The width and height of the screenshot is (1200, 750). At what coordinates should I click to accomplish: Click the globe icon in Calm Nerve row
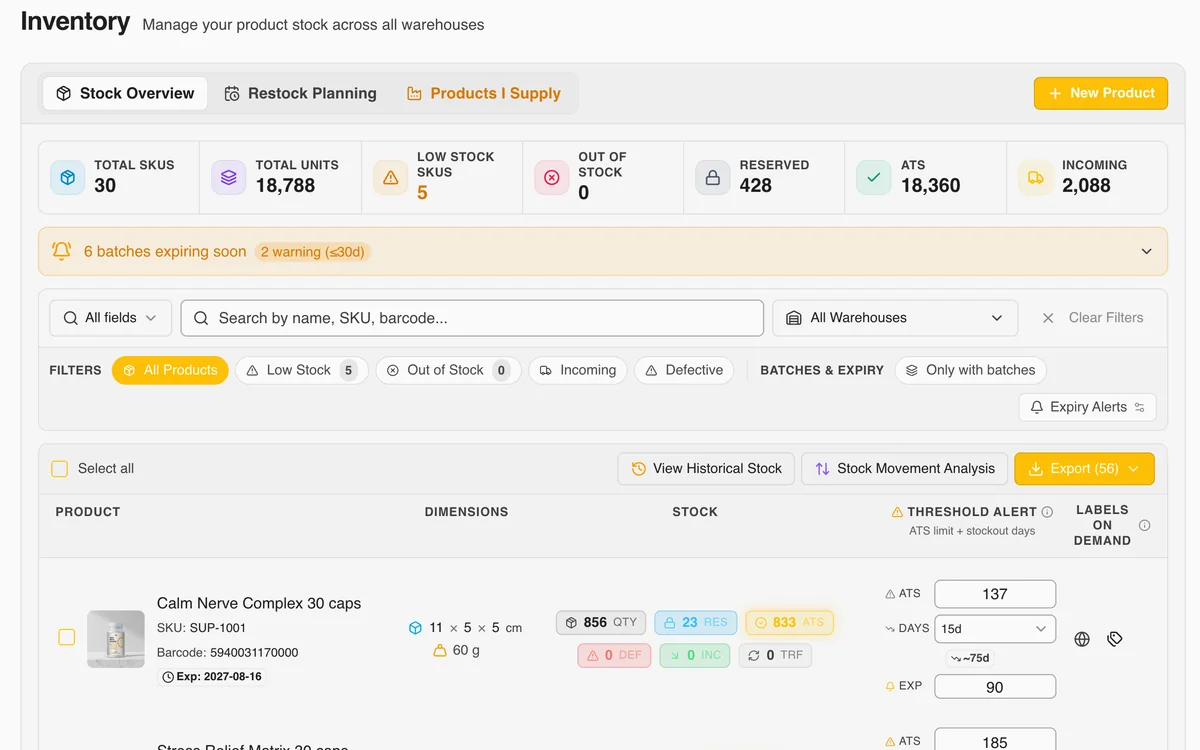pos(1082,639)
